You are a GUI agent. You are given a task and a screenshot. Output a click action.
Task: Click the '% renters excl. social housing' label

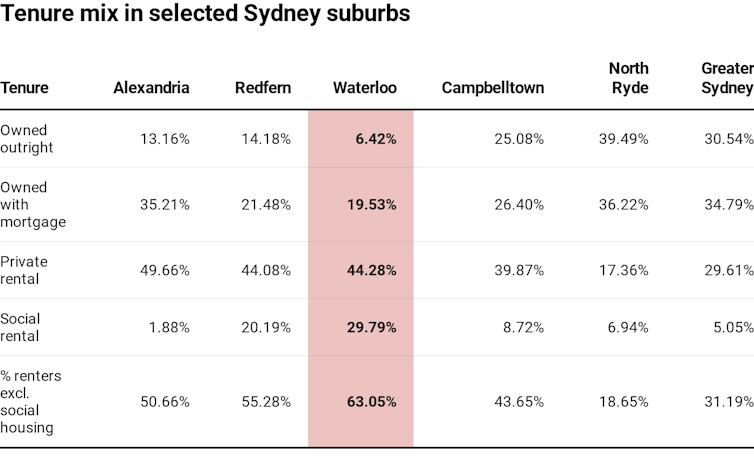coord(26,401)
